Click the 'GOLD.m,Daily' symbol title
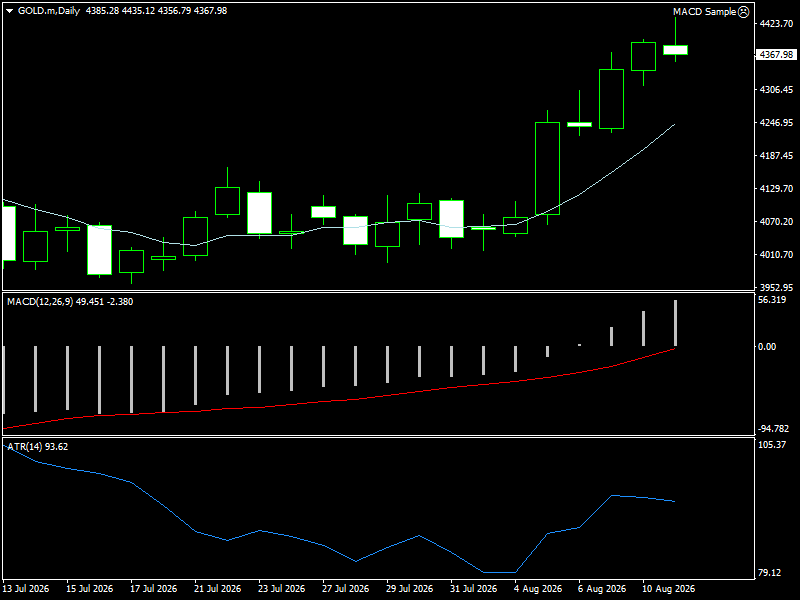The image size is (800, 600). pos(49,11)
